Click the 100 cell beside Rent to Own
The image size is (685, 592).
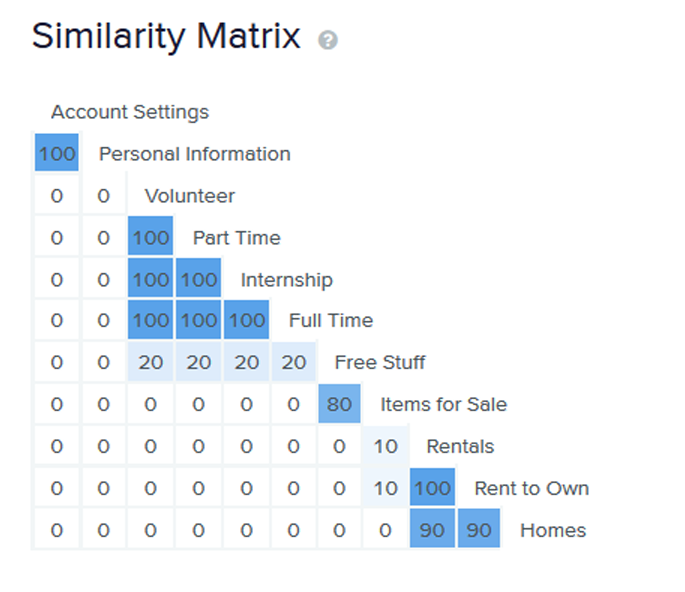(432, 487)
